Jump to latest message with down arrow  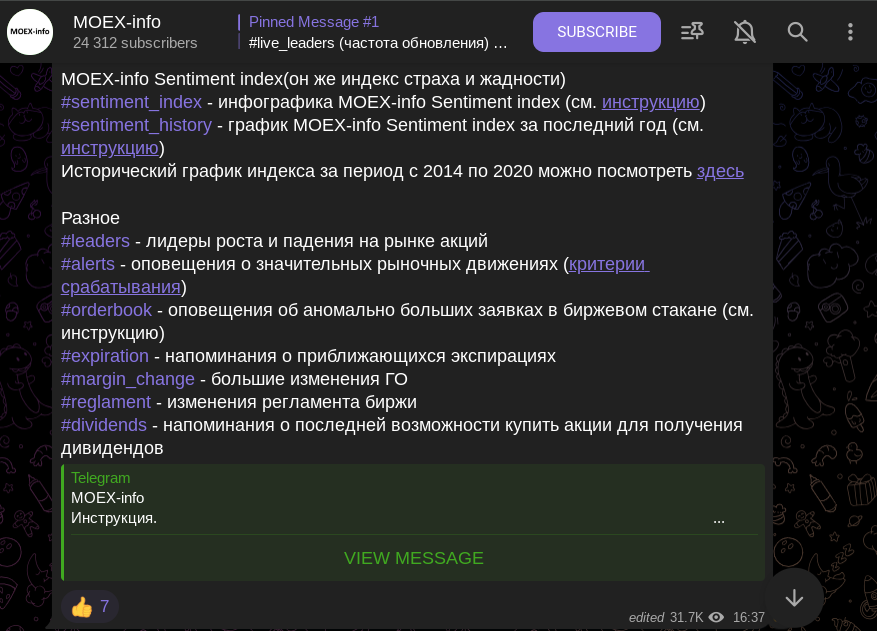click(794, 598)
